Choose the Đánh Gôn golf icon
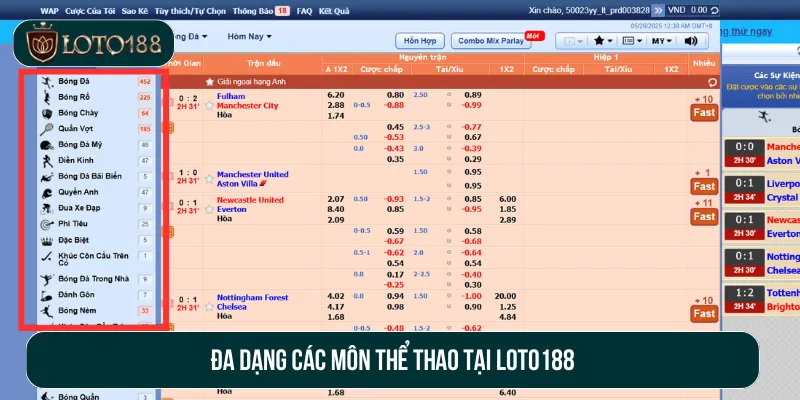This screenshot has height=400, width=800. tap(47, 295)
